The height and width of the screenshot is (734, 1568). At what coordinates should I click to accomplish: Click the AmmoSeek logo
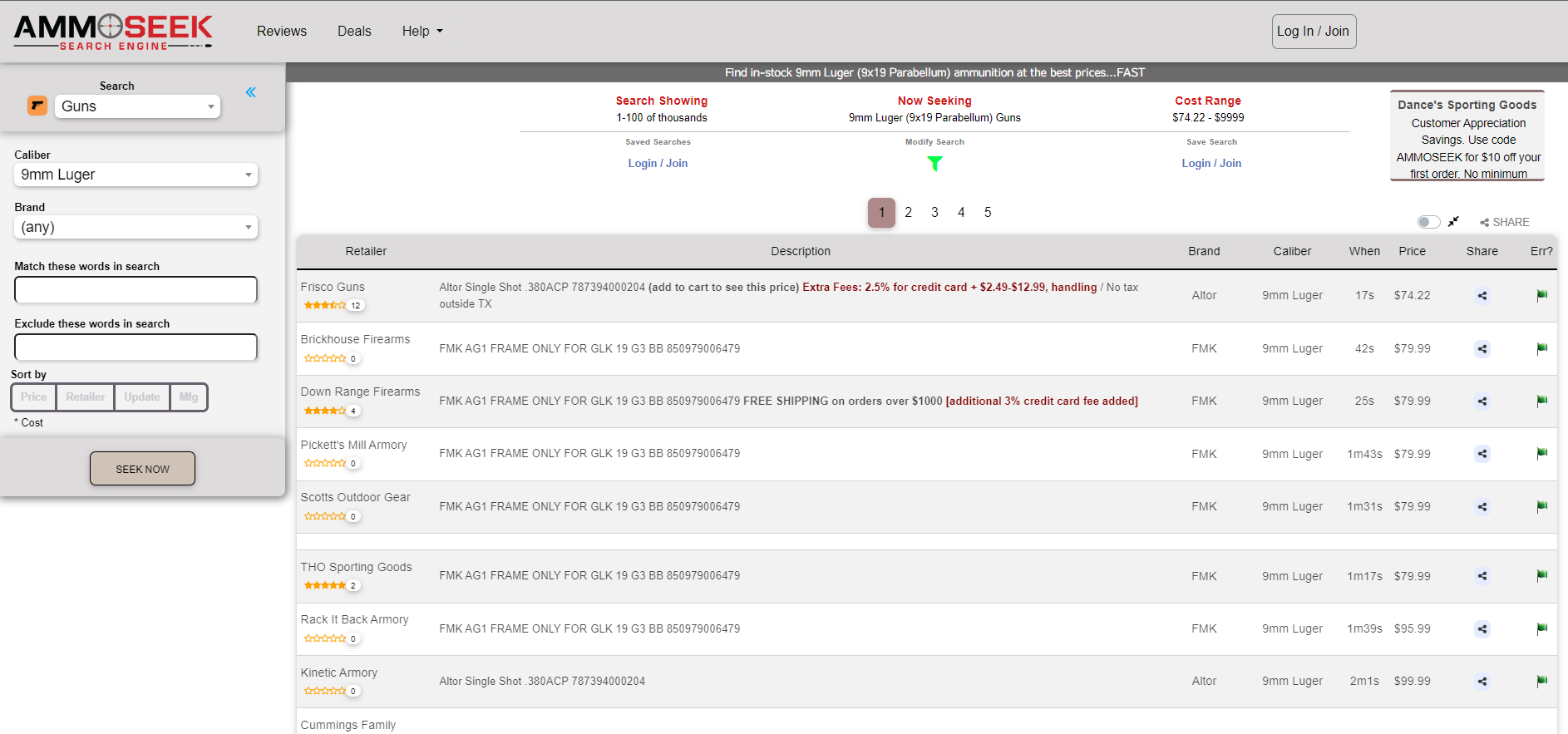point(113,32)
